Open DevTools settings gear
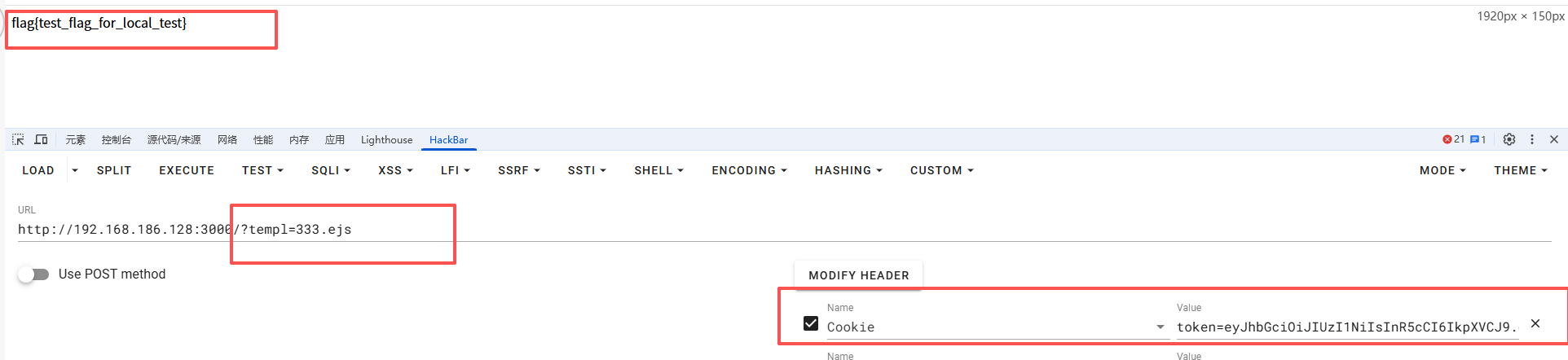Image resolution: width=1568 pixels, height=360 pixels. click(x=1509, y=139)
